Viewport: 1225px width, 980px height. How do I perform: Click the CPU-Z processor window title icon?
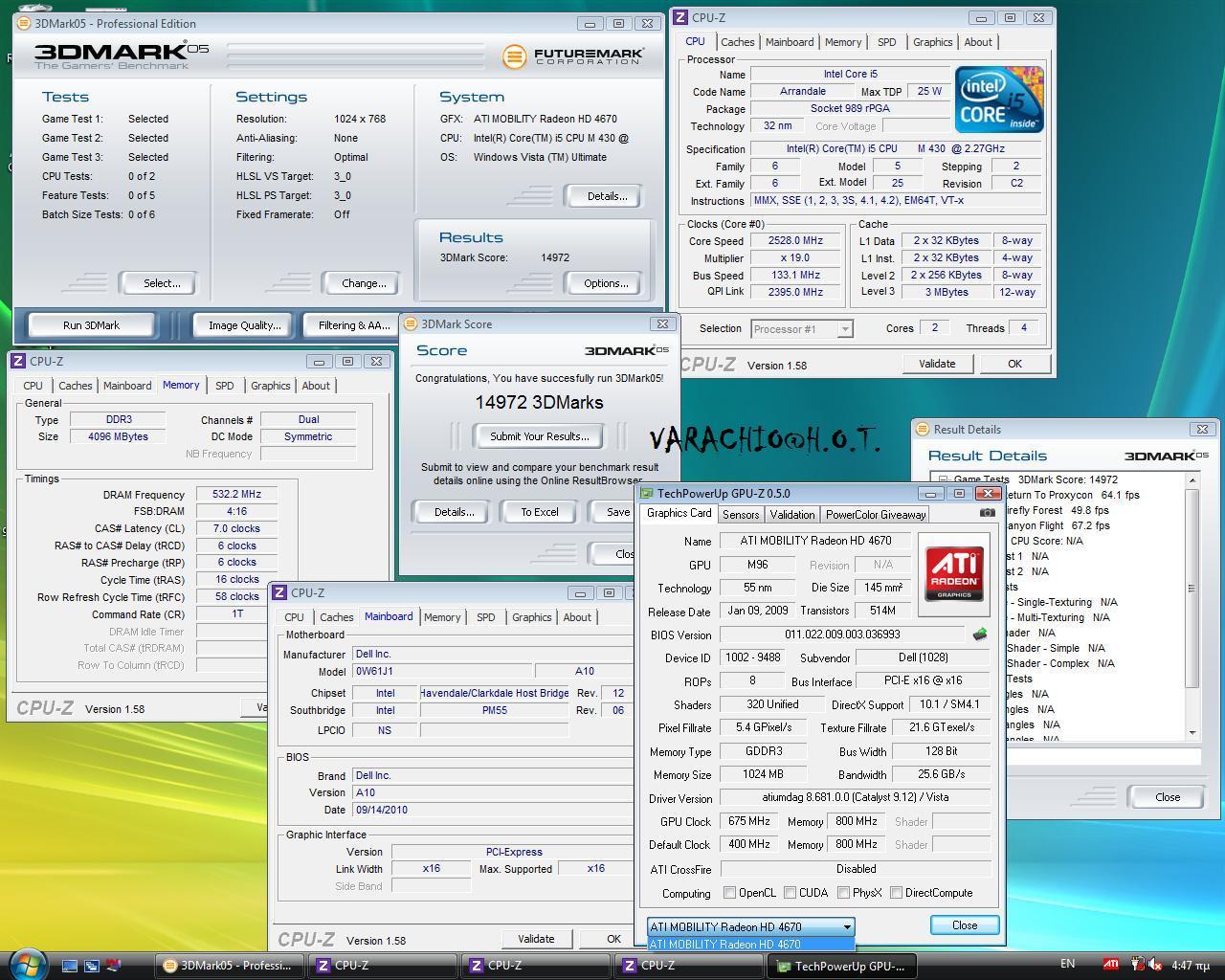[680, 18]
